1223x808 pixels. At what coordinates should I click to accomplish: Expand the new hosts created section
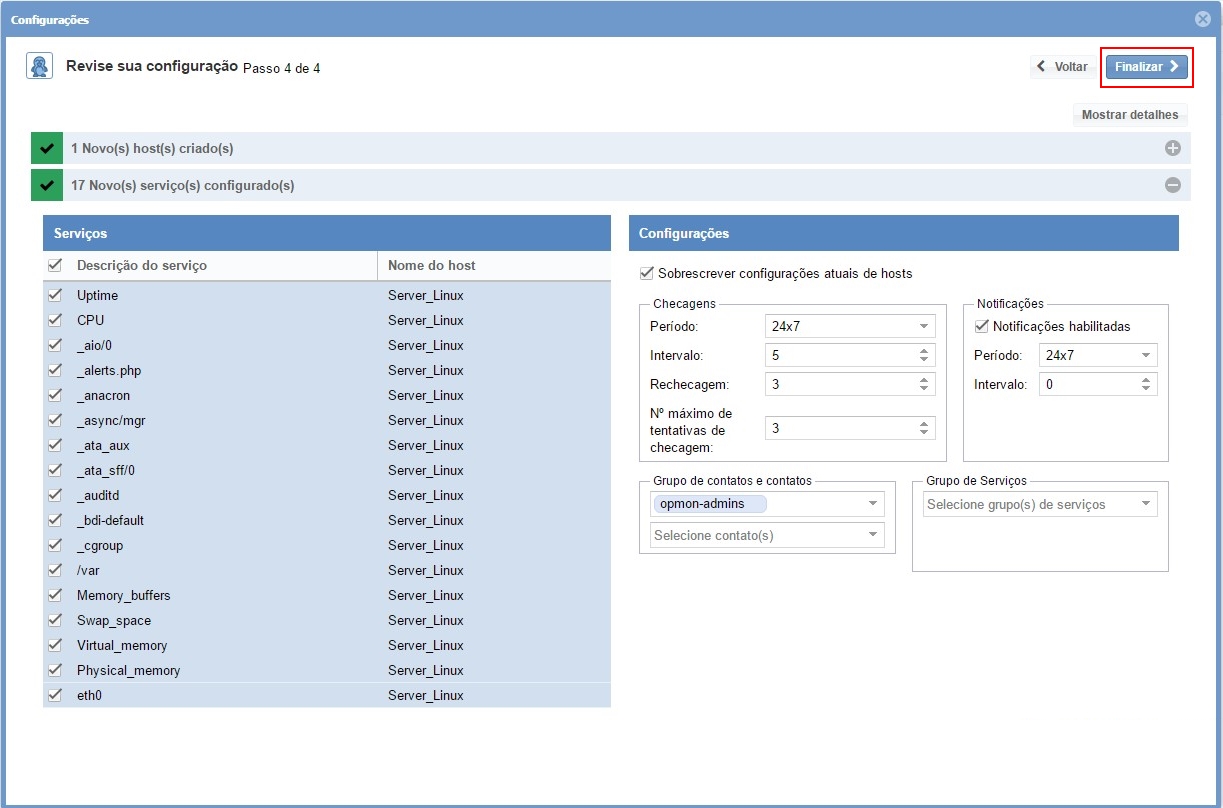point(1172,149)
